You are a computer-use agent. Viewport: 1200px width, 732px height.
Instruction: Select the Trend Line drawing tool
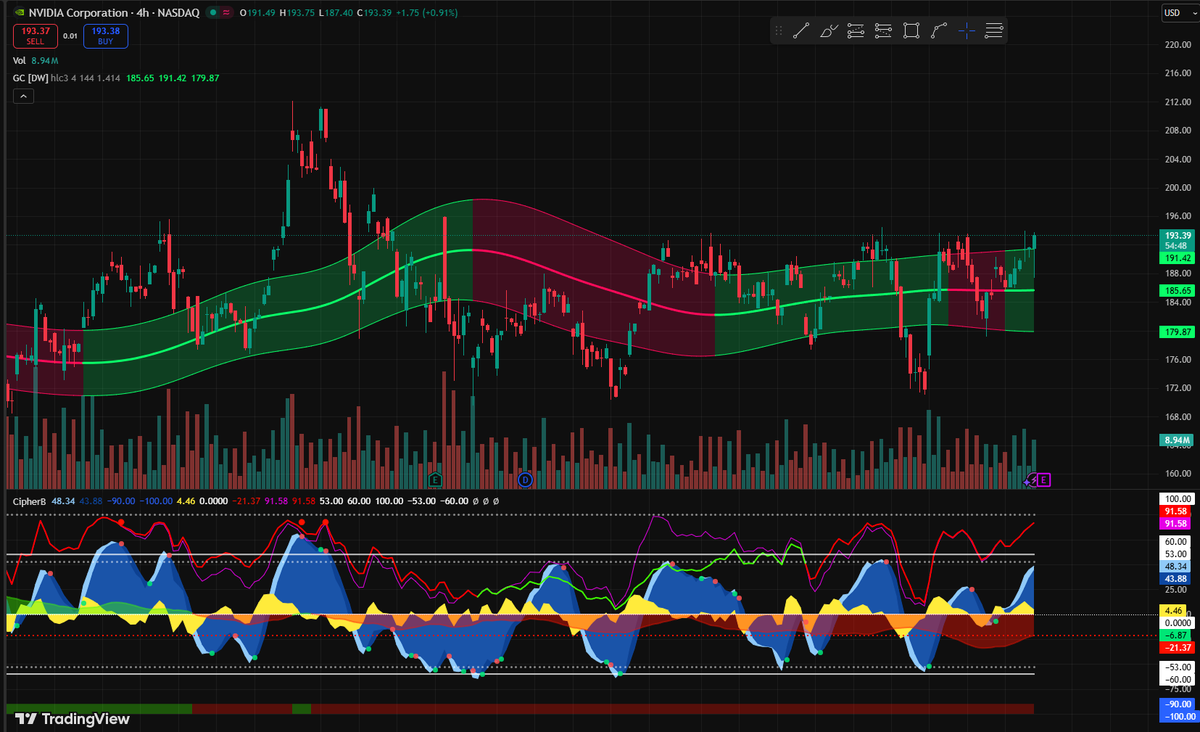click(x=800, y=31)
